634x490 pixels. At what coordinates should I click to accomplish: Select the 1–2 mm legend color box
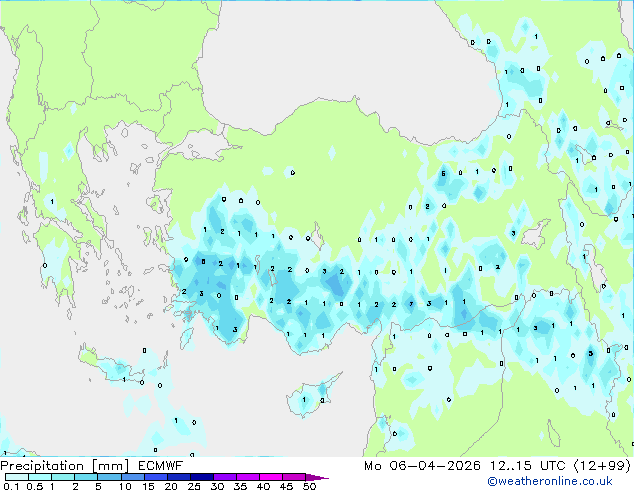pyautogui.click(x=63, y=477)
